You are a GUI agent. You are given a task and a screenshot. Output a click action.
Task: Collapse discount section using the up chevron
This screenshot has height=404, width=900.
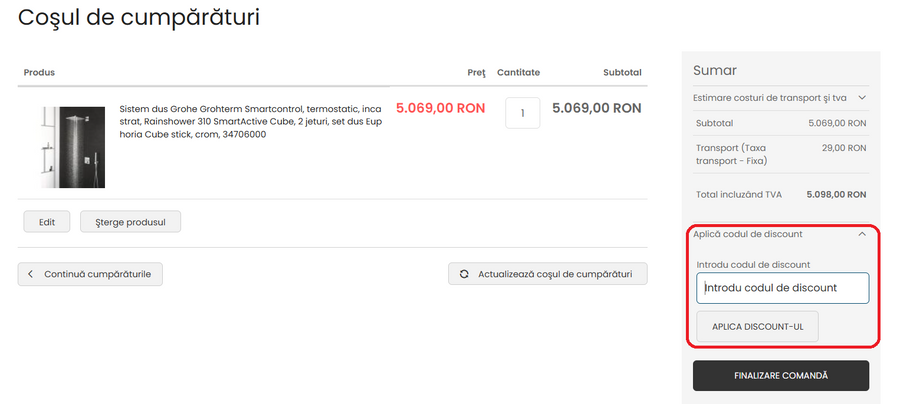[x=861, y=234]
